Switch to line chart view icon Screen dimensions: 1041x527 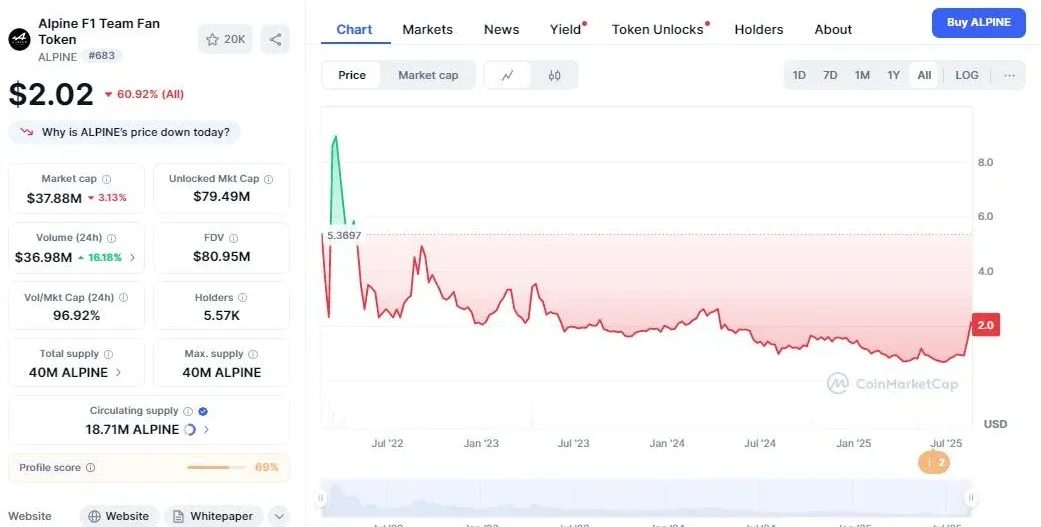tap(508, 75)
